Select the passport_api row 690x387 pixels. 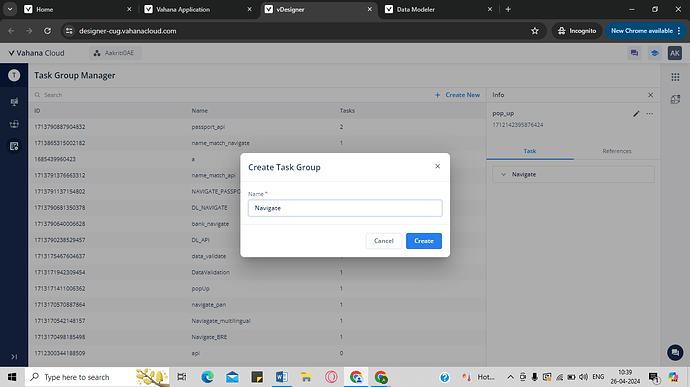(257, 127)
